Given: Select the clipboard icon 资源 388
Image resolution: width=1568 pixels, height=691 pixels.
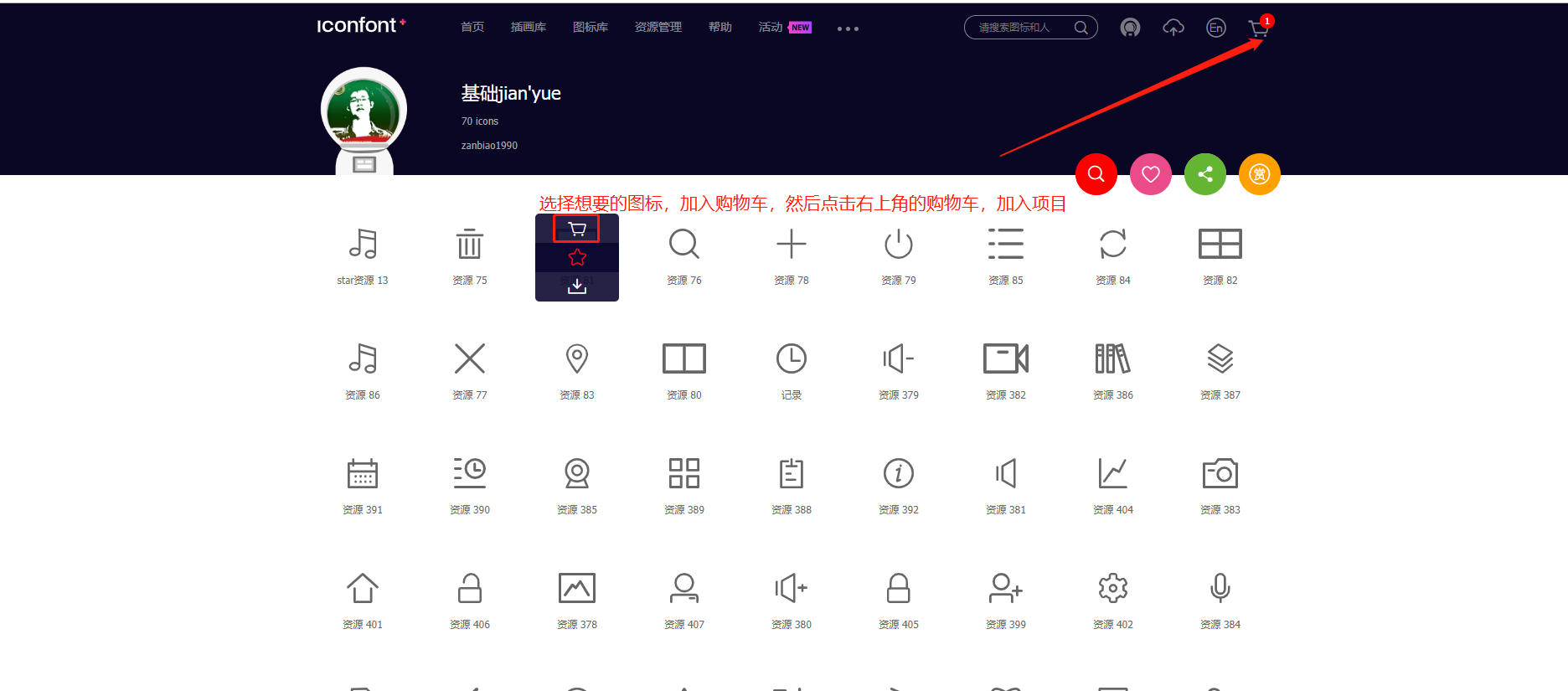Looking at the screenshot, I should pyautogui.click(x=792, y=473).
